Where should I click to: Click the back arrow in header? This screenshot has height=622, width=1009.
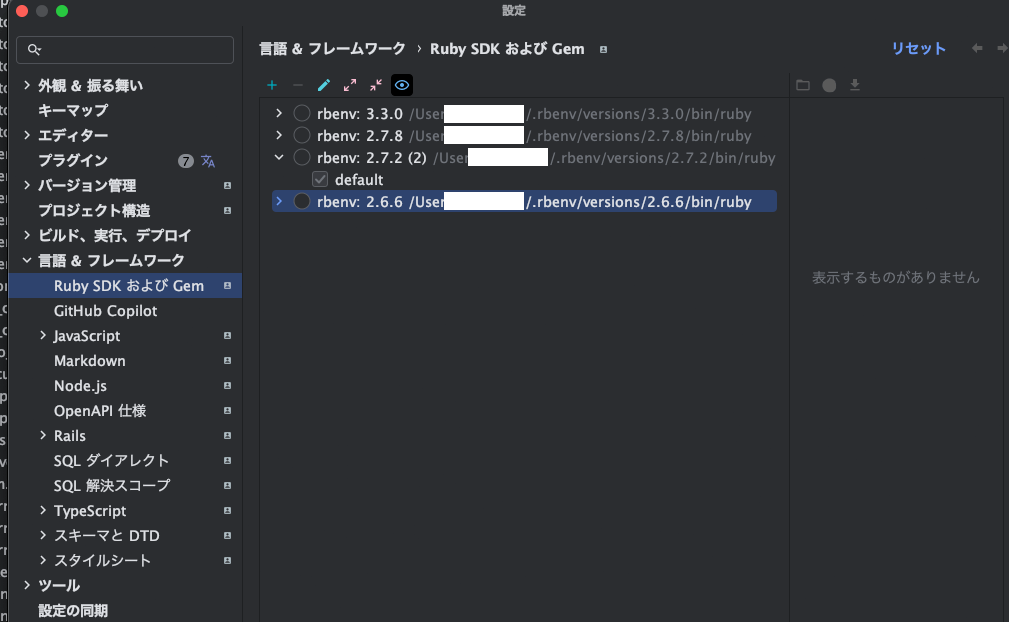(977, 48)
